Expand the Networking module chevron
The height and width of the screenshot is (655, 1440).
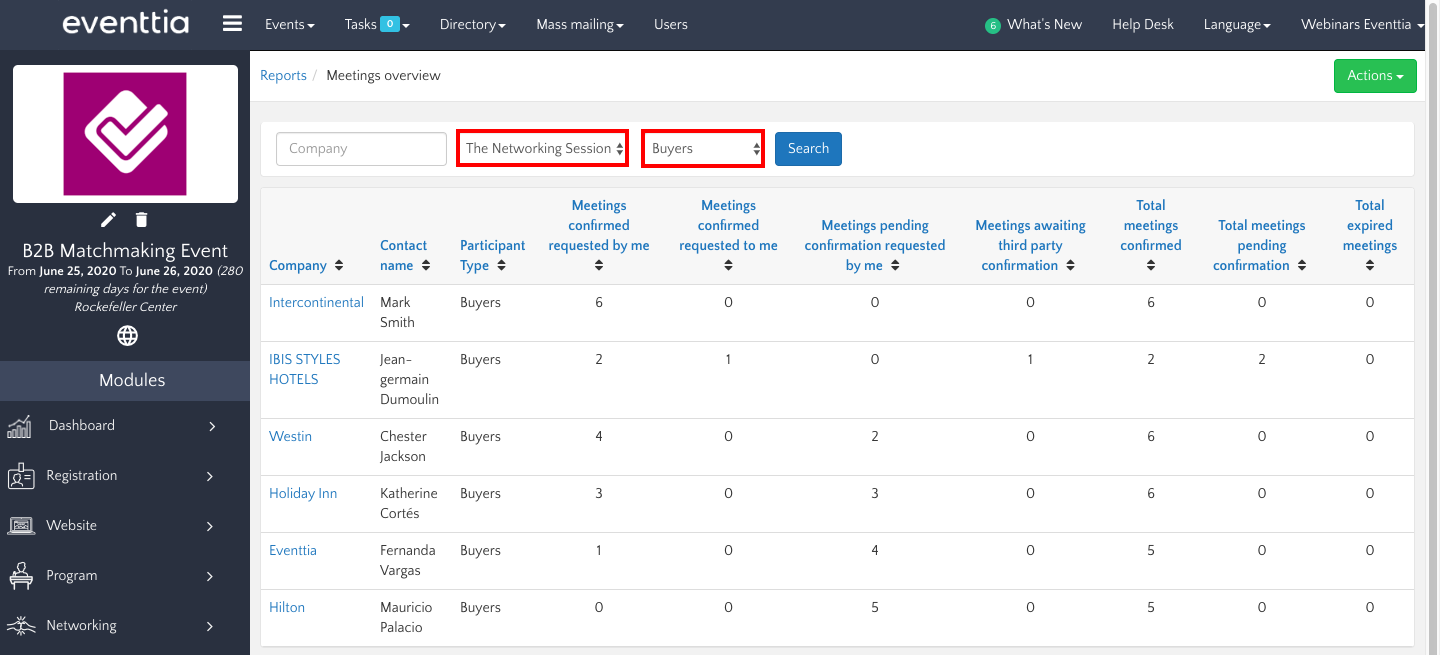[210, 626]
